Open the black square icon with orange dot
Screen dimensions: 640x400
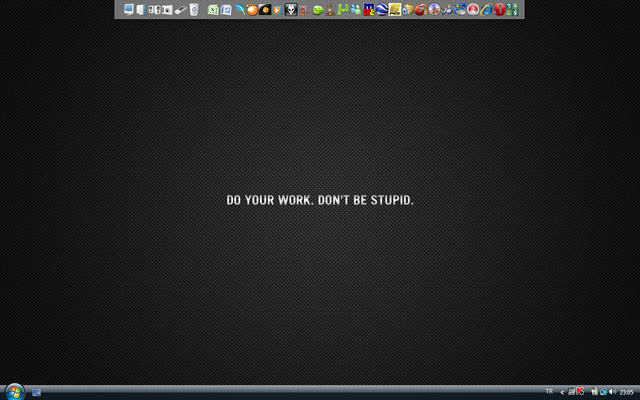click(x=265, y=9)
